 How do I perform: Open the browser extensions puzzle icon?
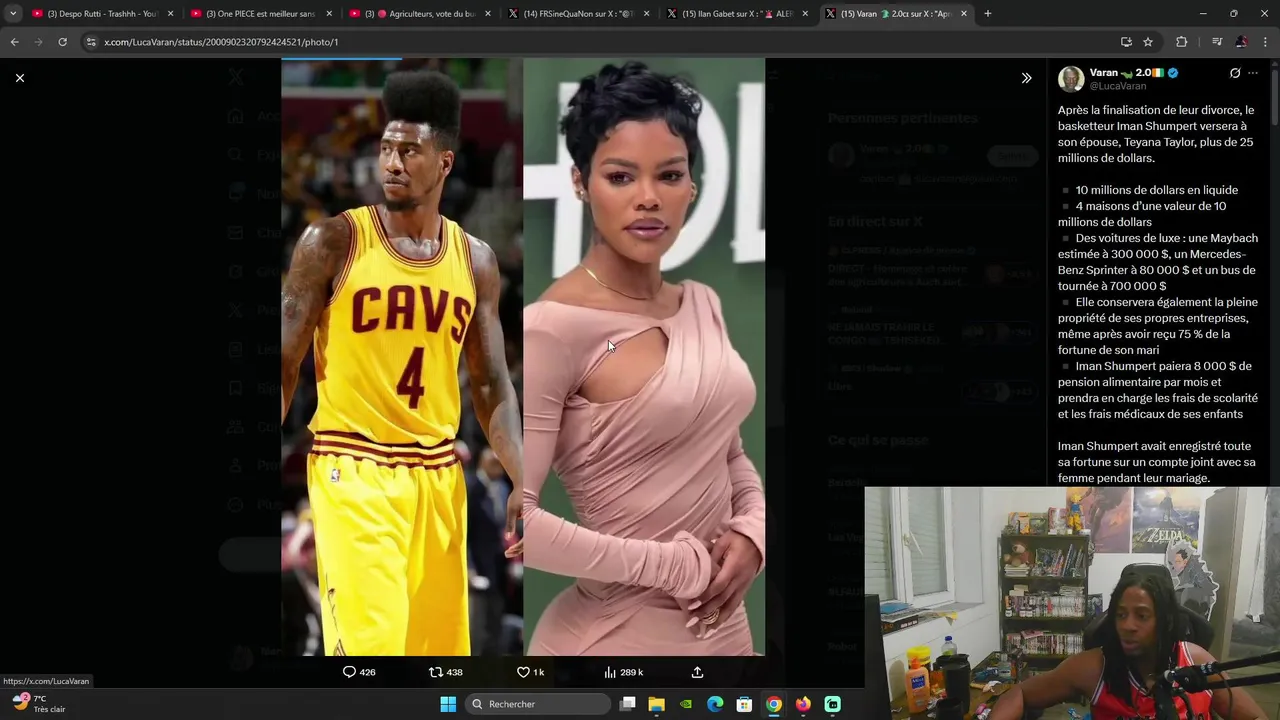coord(1182,42)
